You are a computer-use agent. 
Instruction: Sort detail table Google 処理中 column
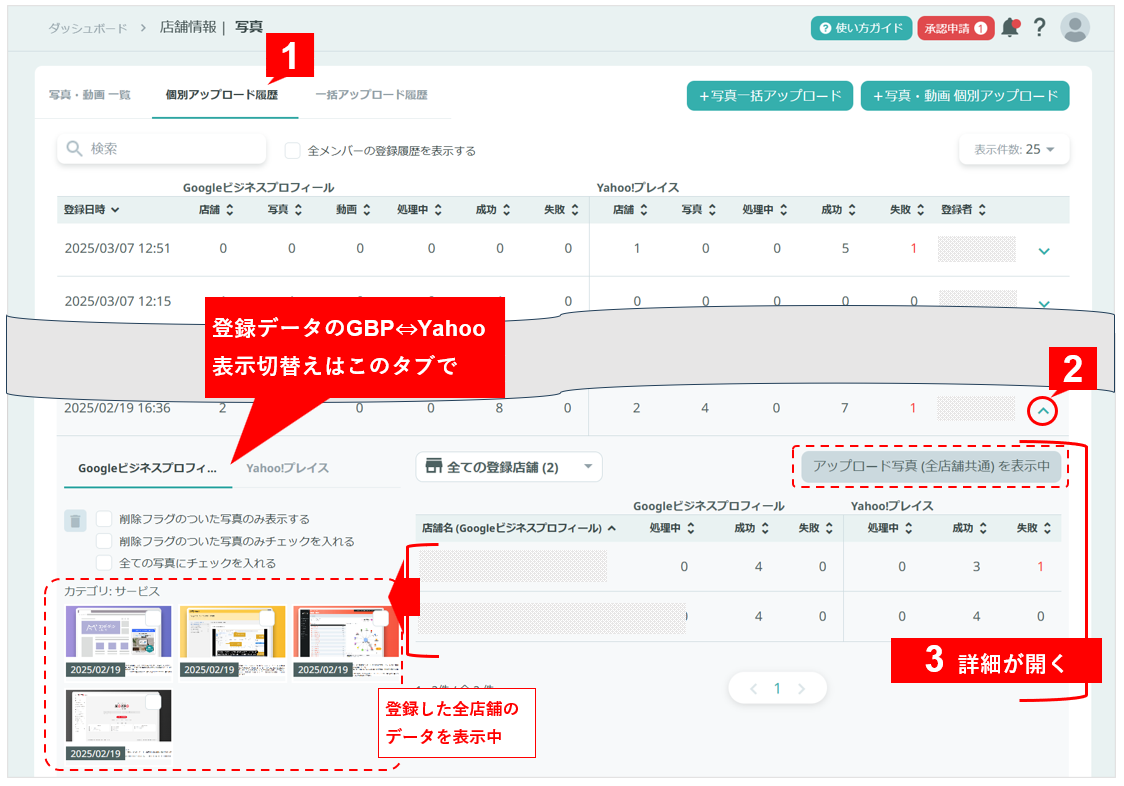(690, 528)
